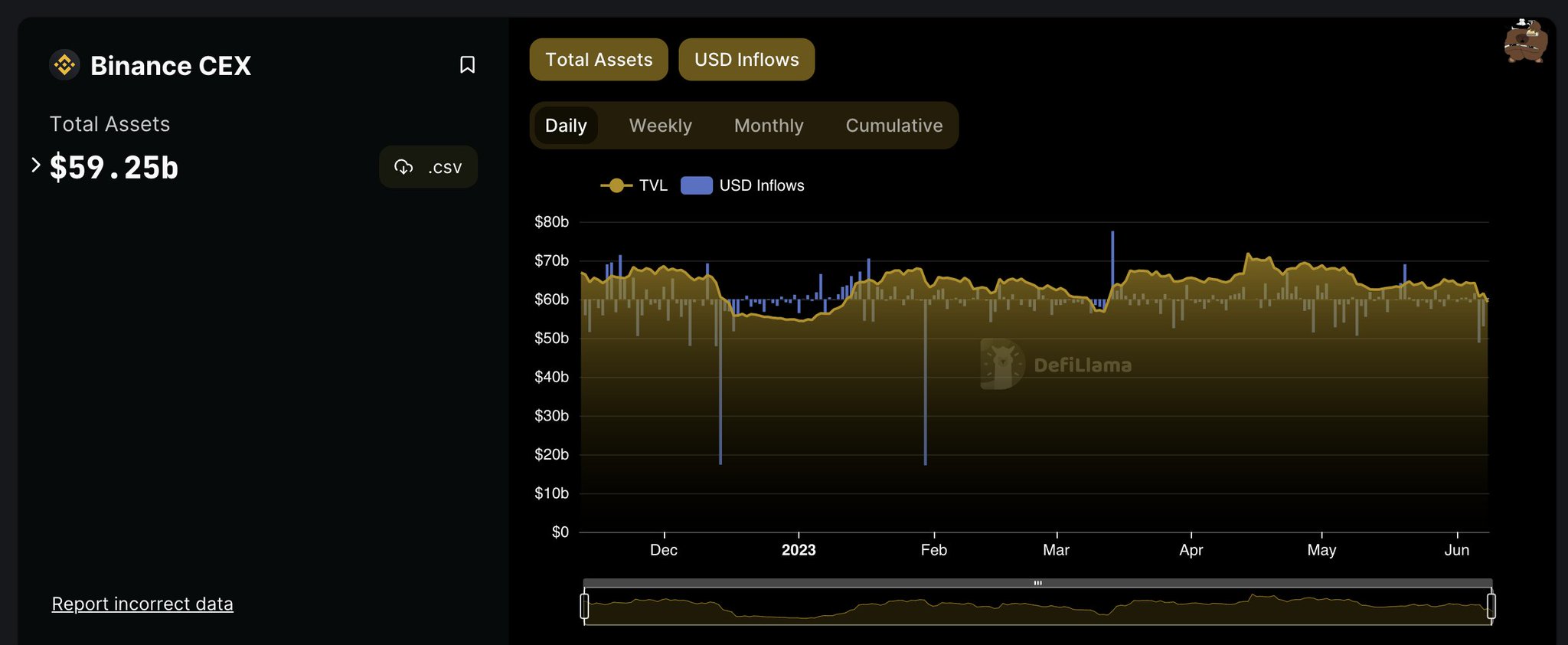Click the Total Assets heading in sidebar
The height and width of the screenshot is (645, 1568).
click(109, 124)
